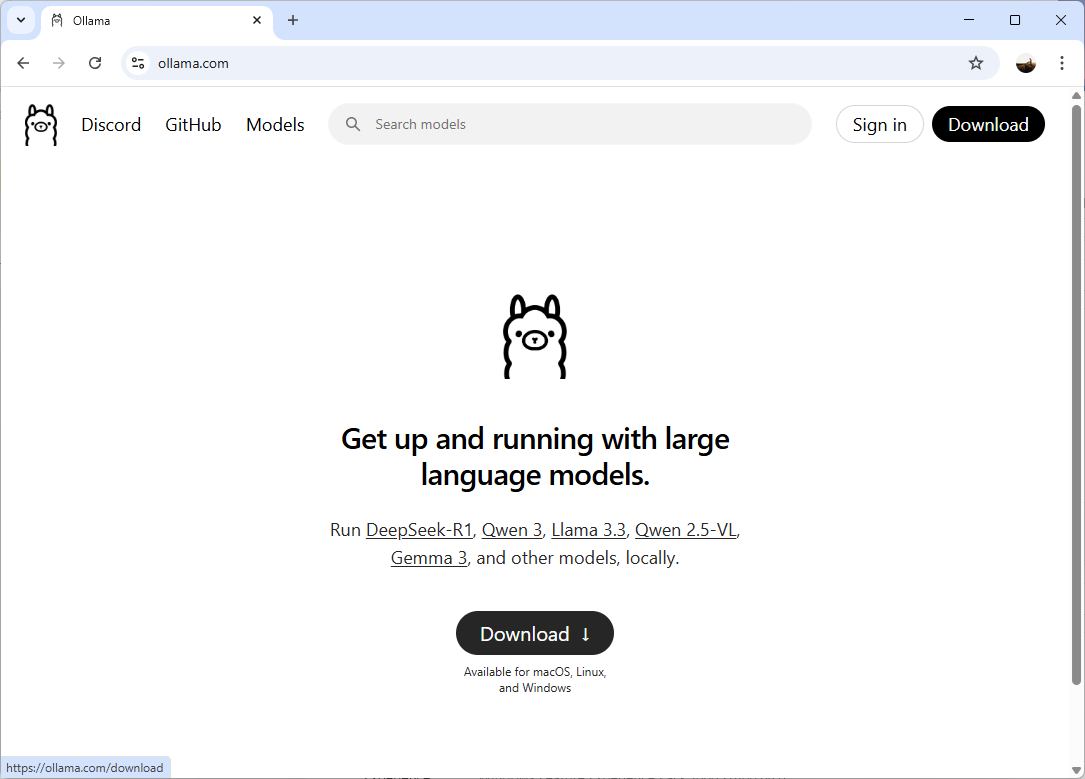
Task: Click the Sign in button
Action: click(879, 125)
